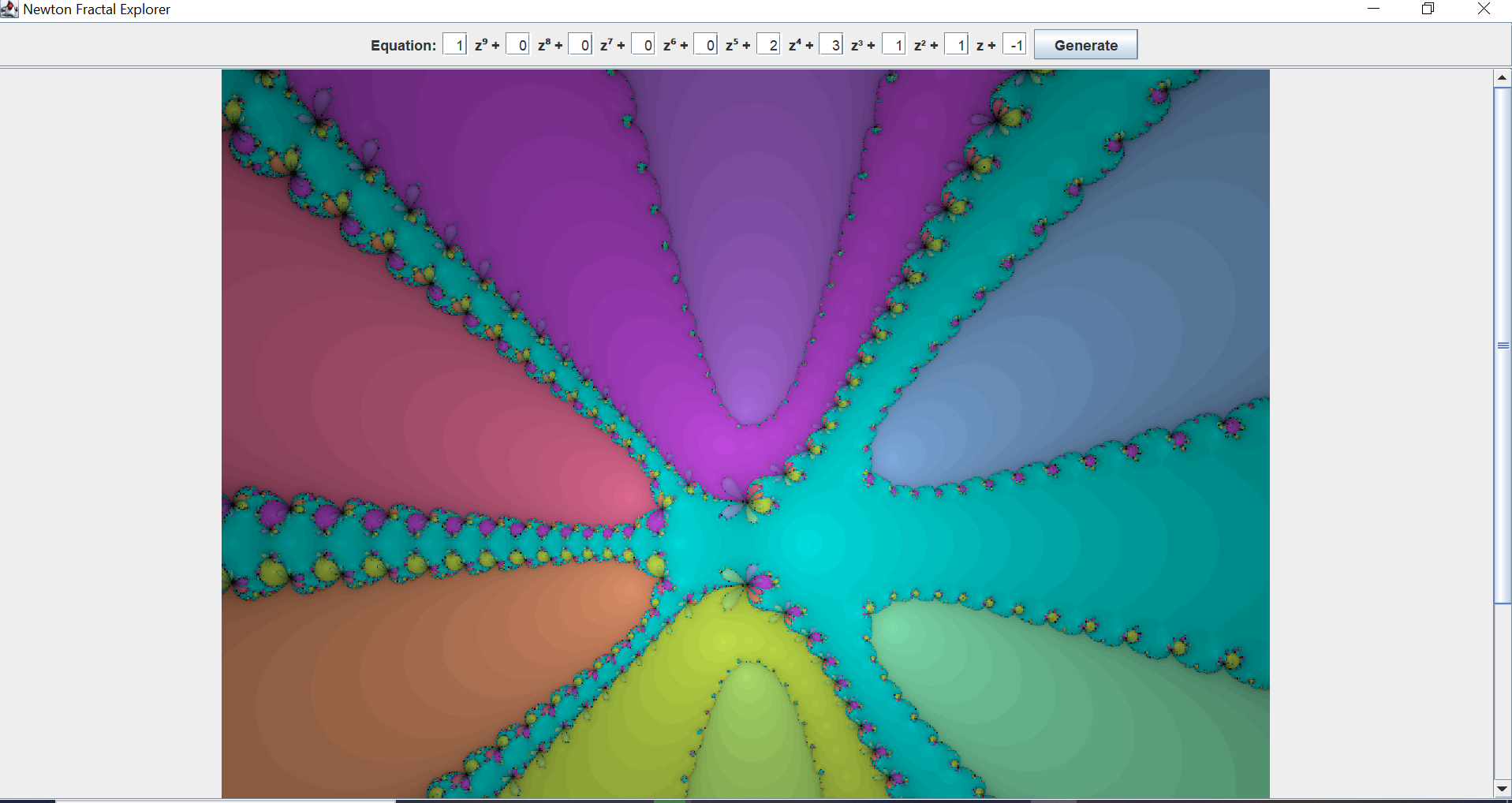Select the z⁷ coefficient input
Image resolution: width=1512 pixels, height=803 pixels.
pos(581,44)
